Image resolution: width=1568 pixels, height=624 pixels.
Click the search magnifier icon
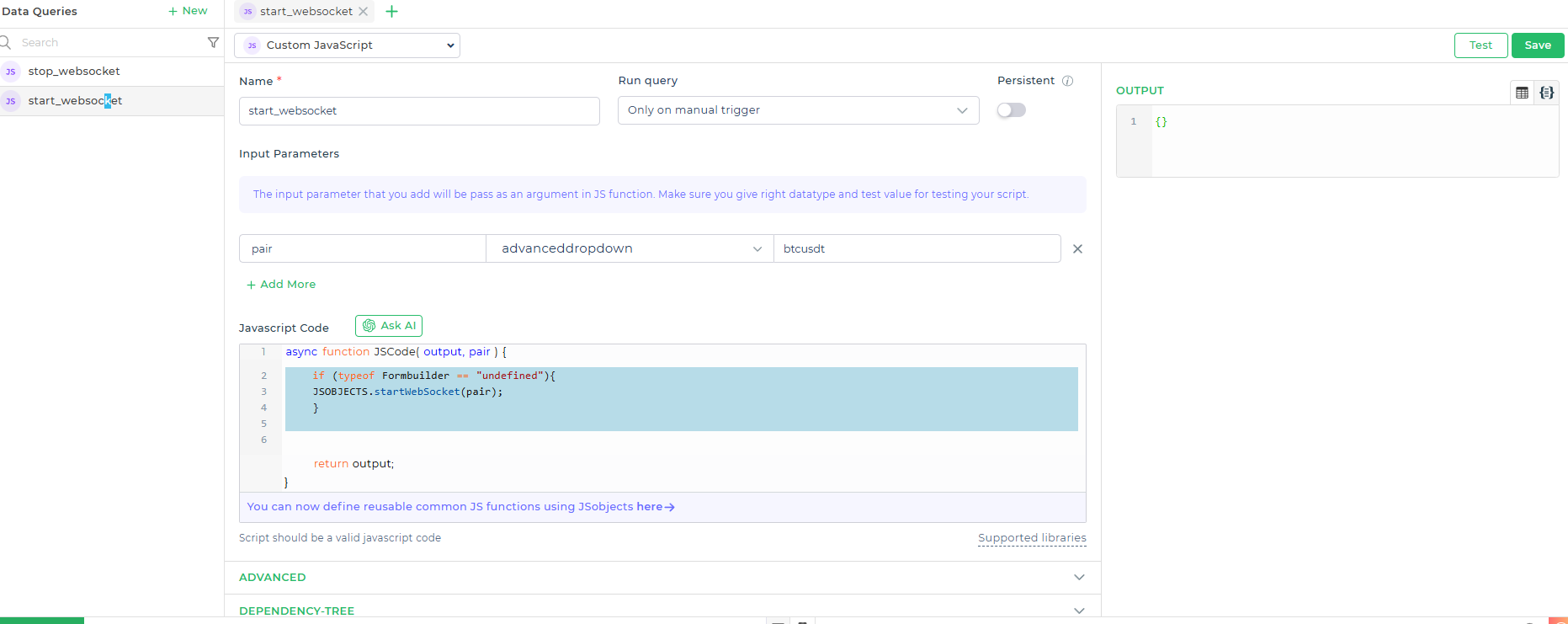(x=6, y=42)
